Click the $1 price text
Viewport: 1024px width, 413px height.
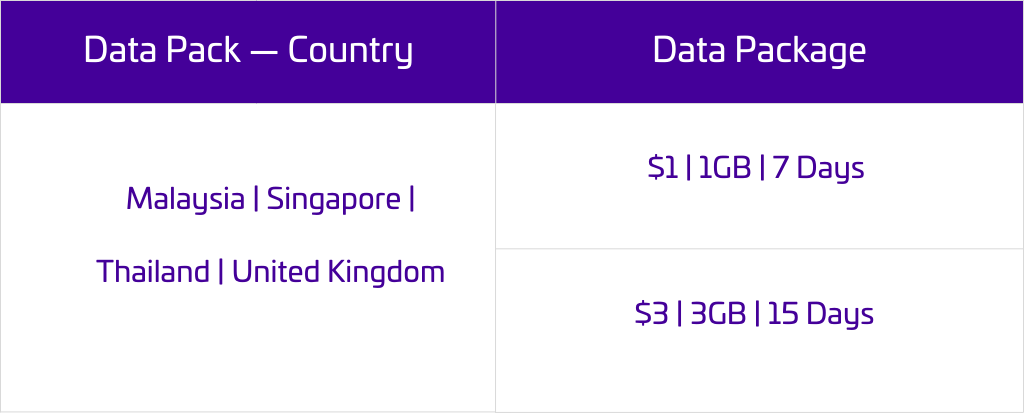pos(662,168)
